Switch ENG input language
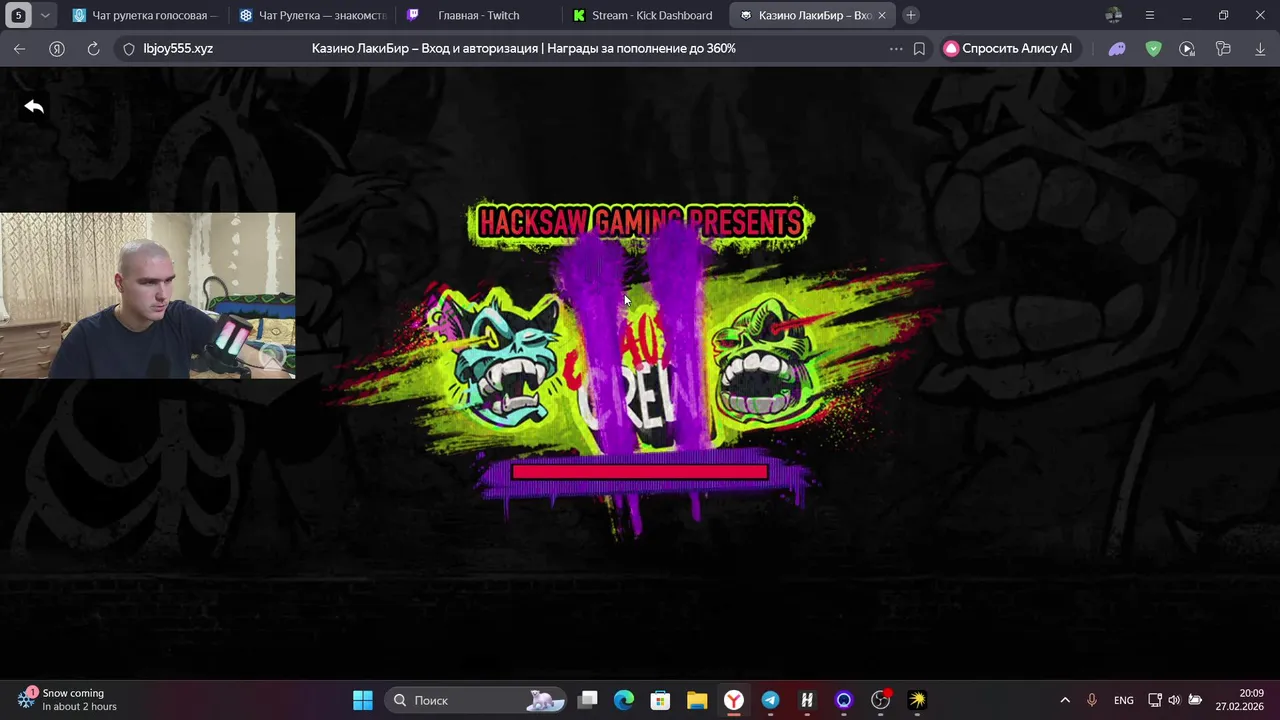Screen dimensions: 1280x720 1124,701
